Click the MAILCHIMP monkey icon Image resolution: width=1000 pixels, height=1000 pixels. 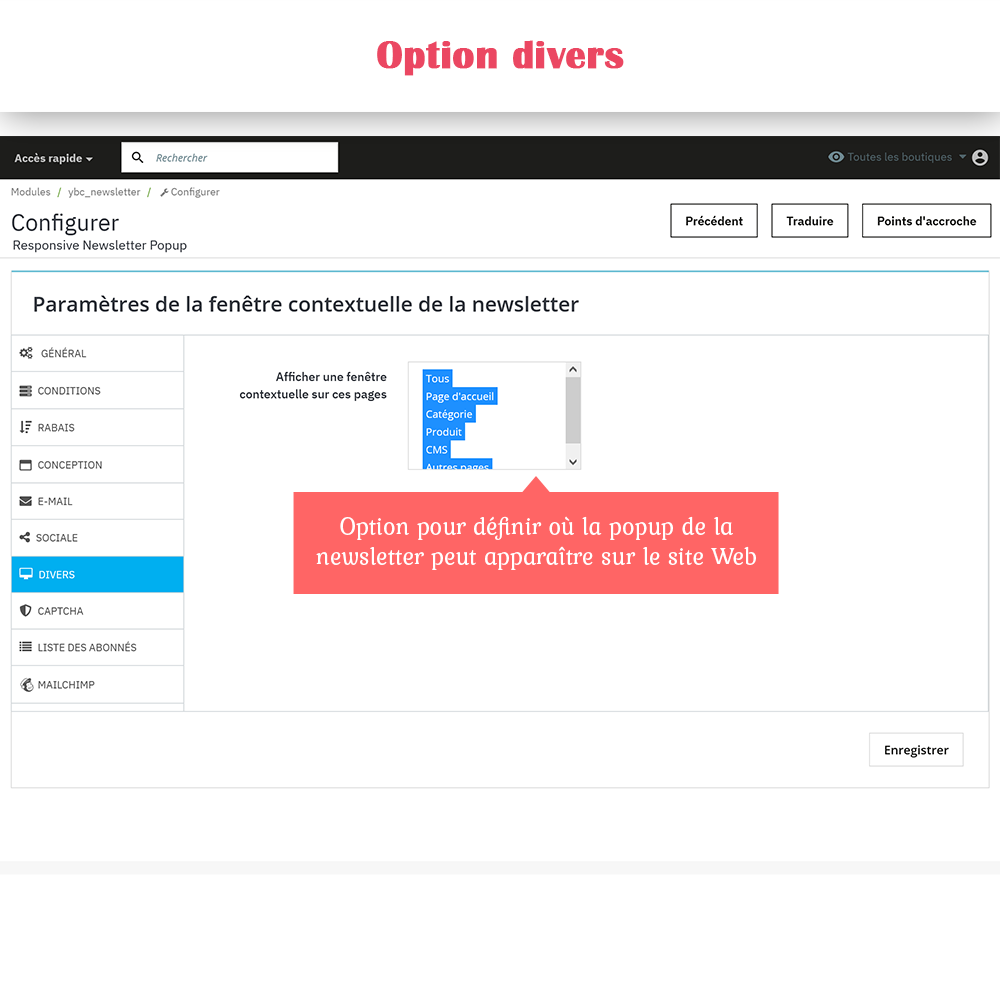pyautogui.click(x=25, y=684)
